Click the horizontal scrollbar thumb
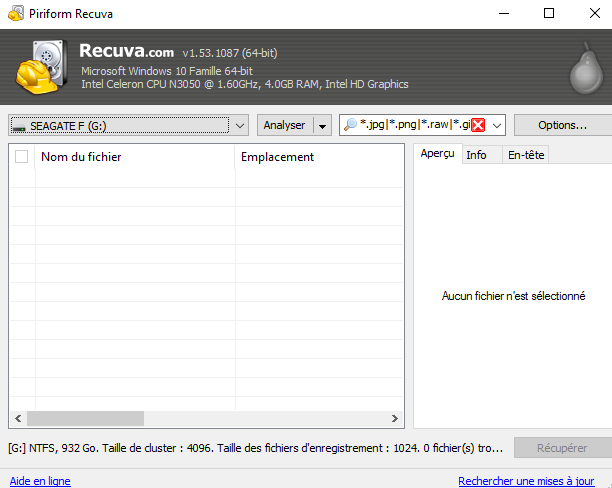 (x=85, y=419)
